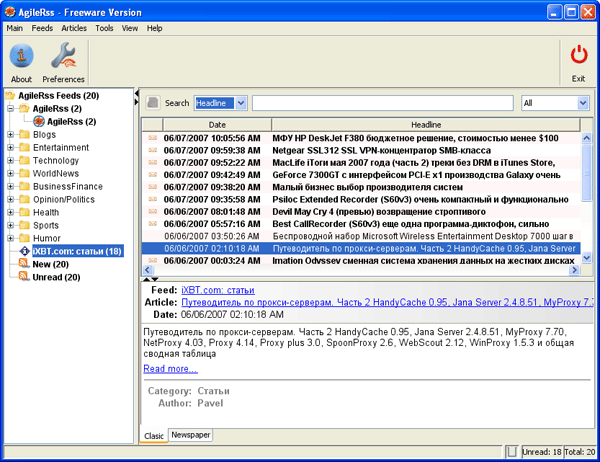Image resolution: width=600 pixels, height=462 pixels.
Task: Expand the Health folder
Action: click(10, 212)
